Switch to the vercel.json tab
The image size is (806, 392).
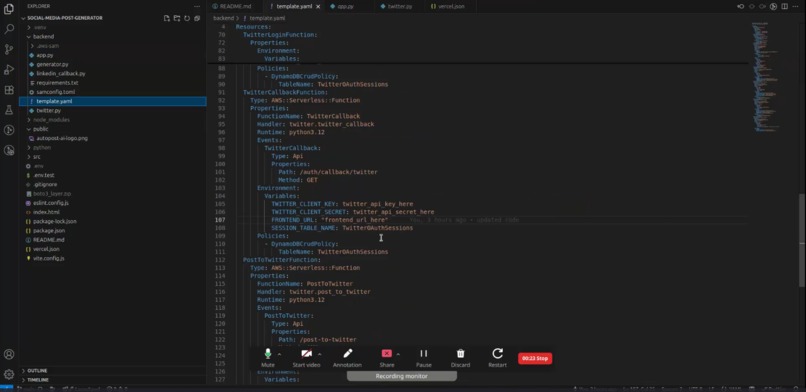[451, 6]
